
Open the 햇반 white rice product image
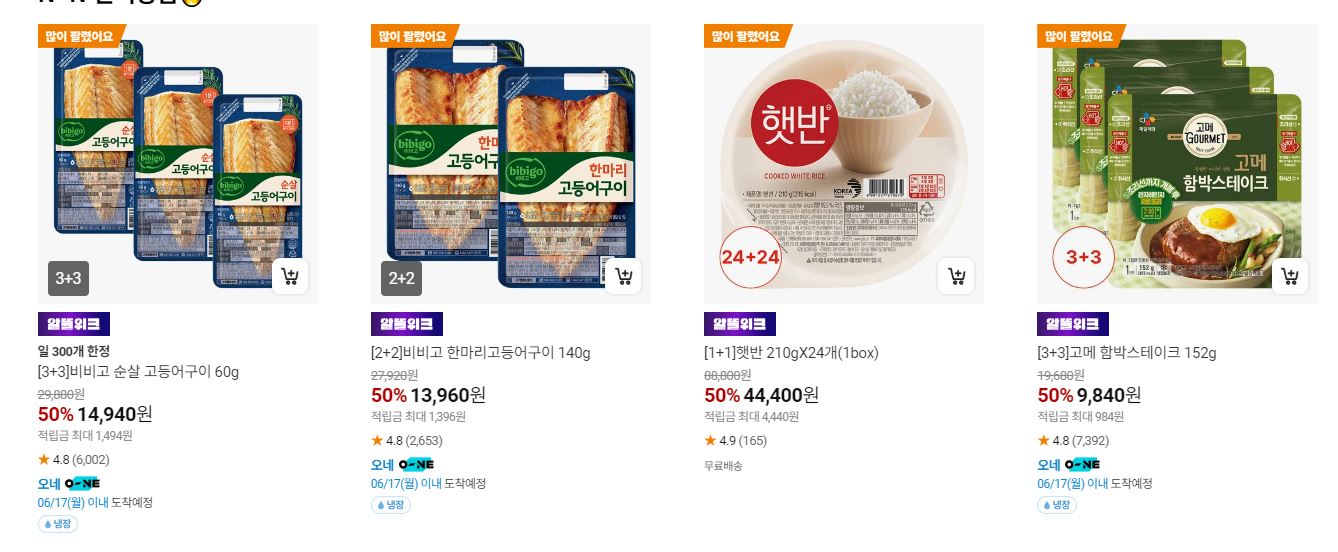point(844,164)
